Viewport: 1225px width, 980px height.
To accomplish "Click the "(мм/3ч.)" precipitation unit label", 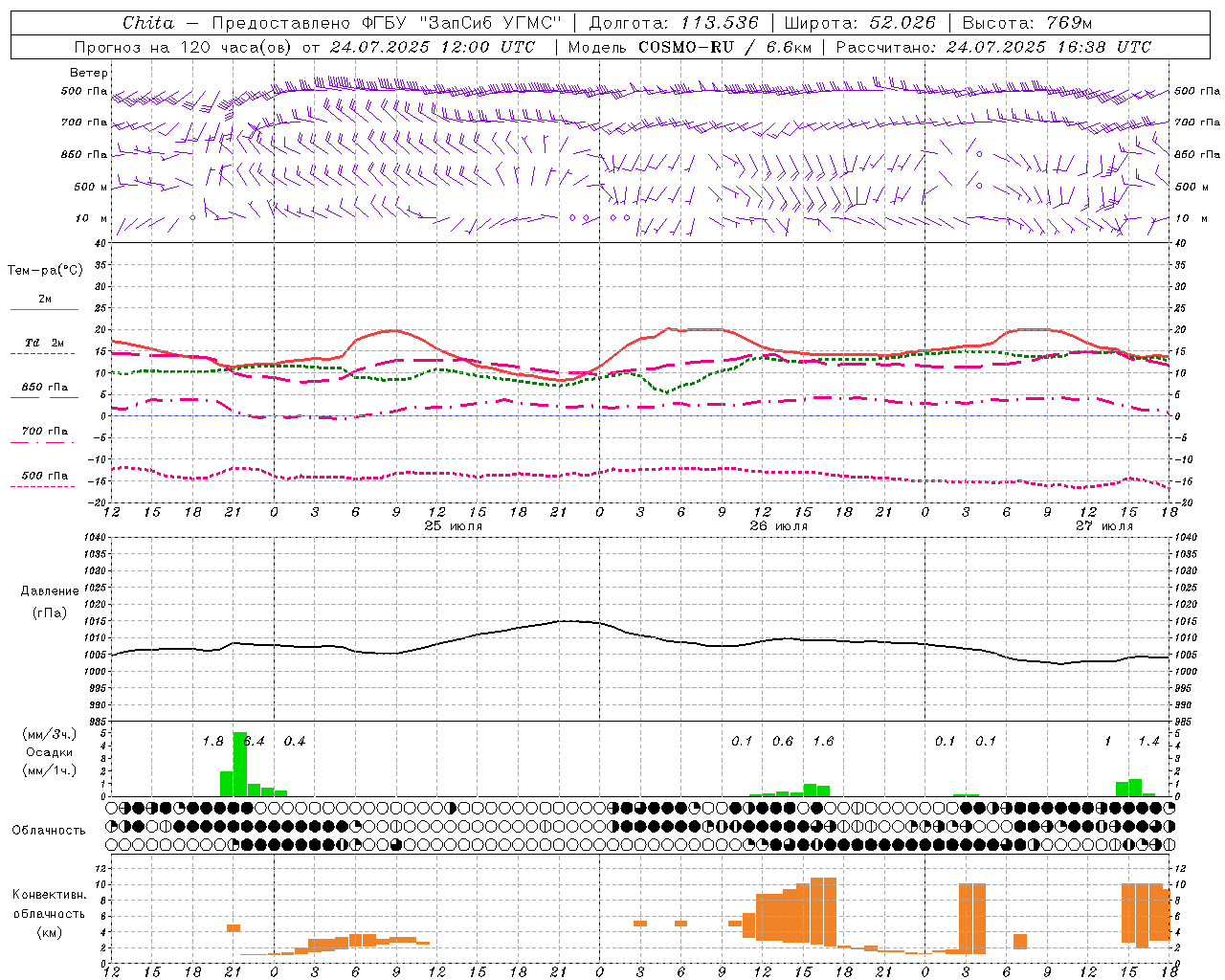I will pos(49,734).
